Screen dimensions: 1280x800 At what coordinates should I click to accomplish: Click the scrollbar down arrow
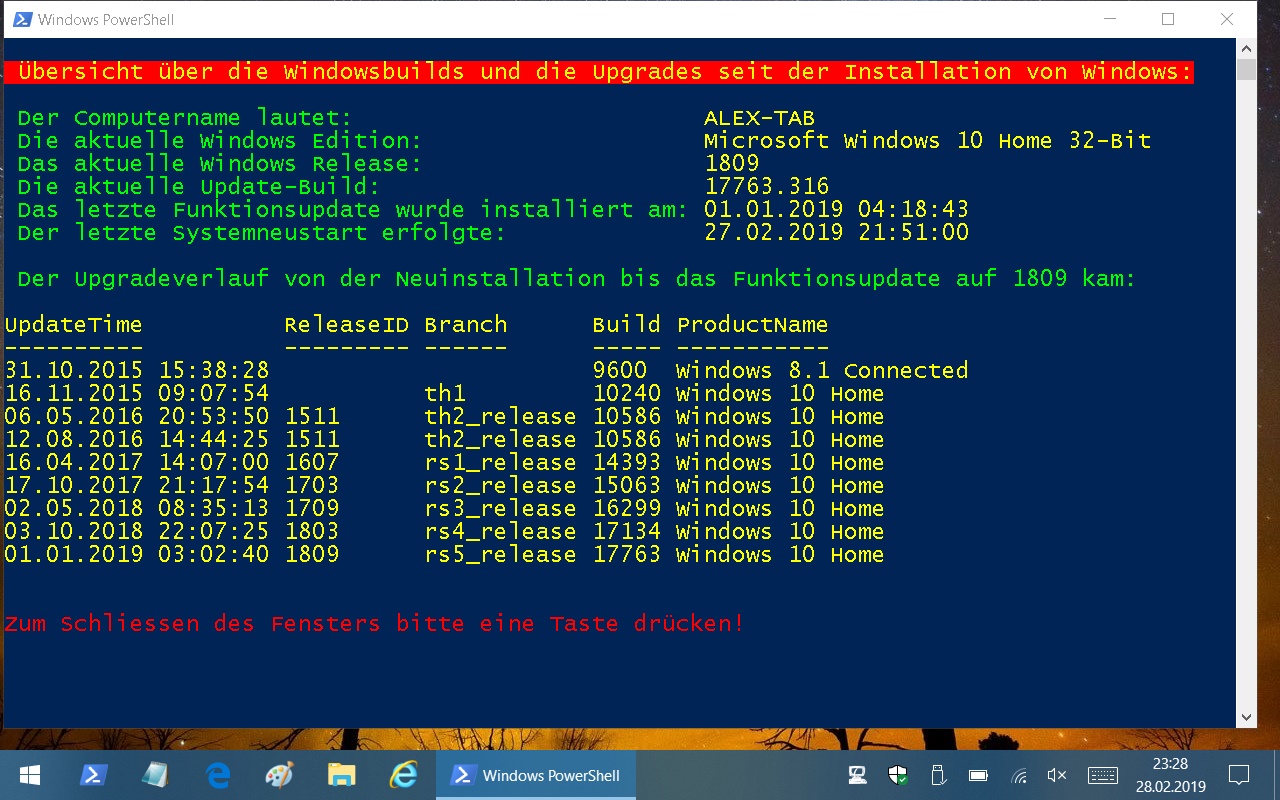[1246, 717]
